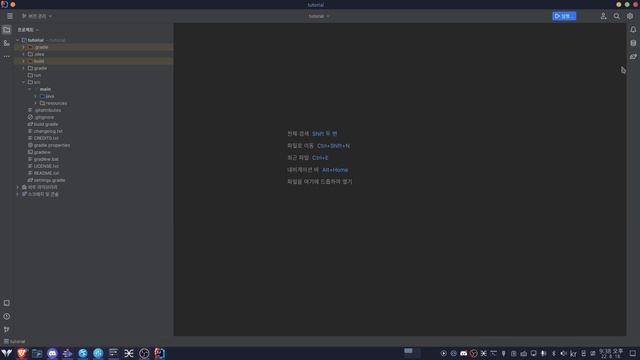The image size is (640, 360).
Task: Click the Ctrl+Shift+N go to file hint
Action: point(333,146)
